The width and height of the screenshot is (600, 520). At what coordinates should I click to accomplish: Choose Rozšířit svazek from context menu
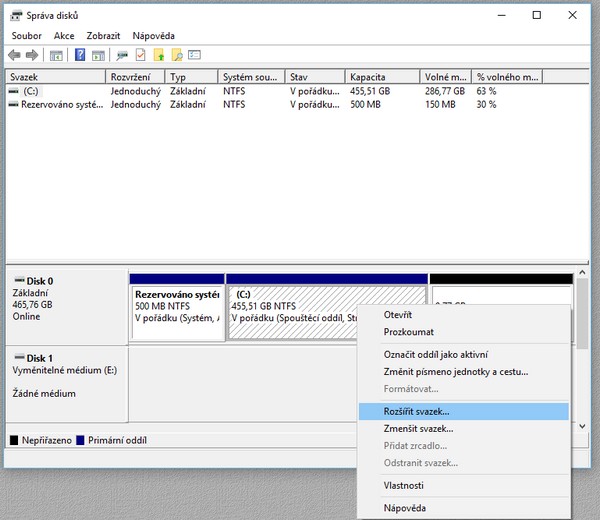point(417,411)
